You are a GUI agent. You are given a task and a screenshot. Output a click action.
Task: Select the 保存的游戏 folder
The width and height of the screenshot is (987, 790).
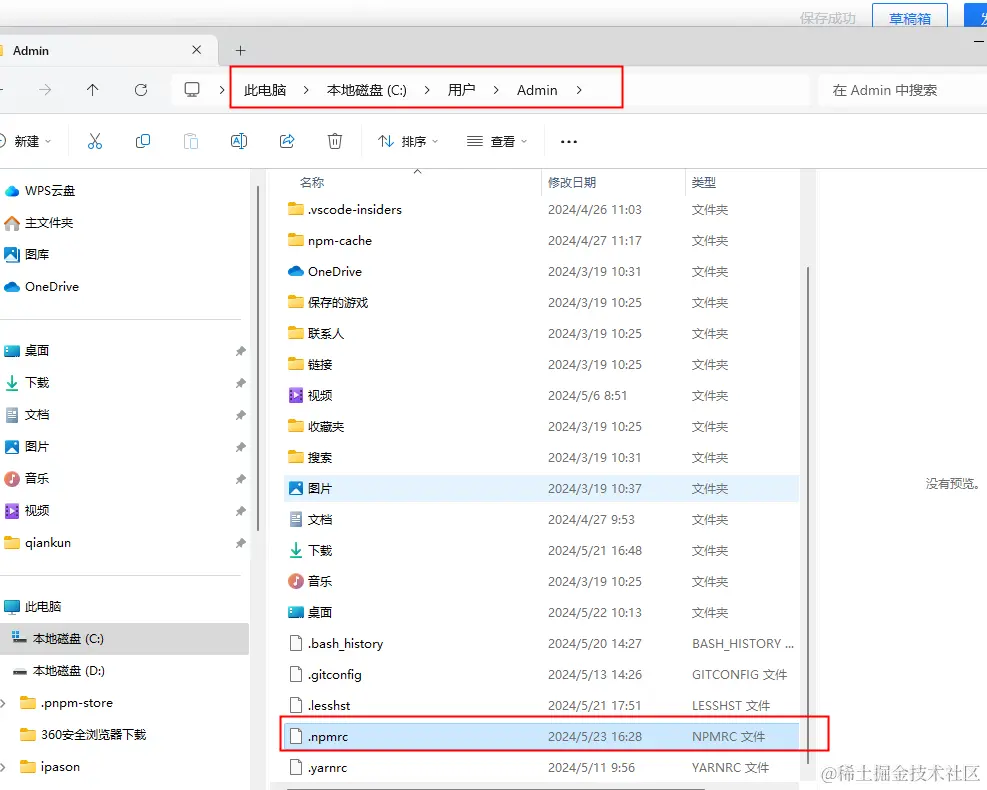(541, 303)
